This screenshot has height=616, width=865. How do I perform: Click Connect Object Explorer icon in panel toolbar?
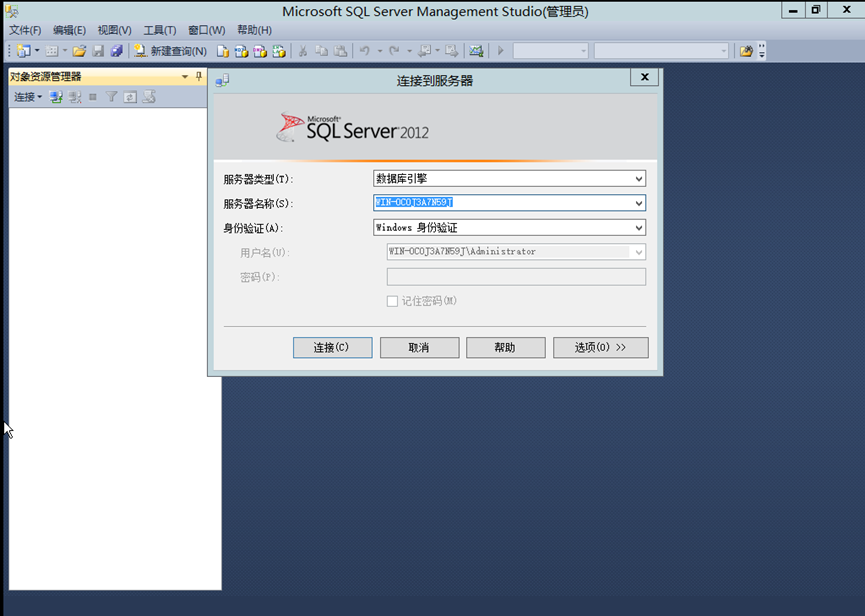(x=56, y=98)
